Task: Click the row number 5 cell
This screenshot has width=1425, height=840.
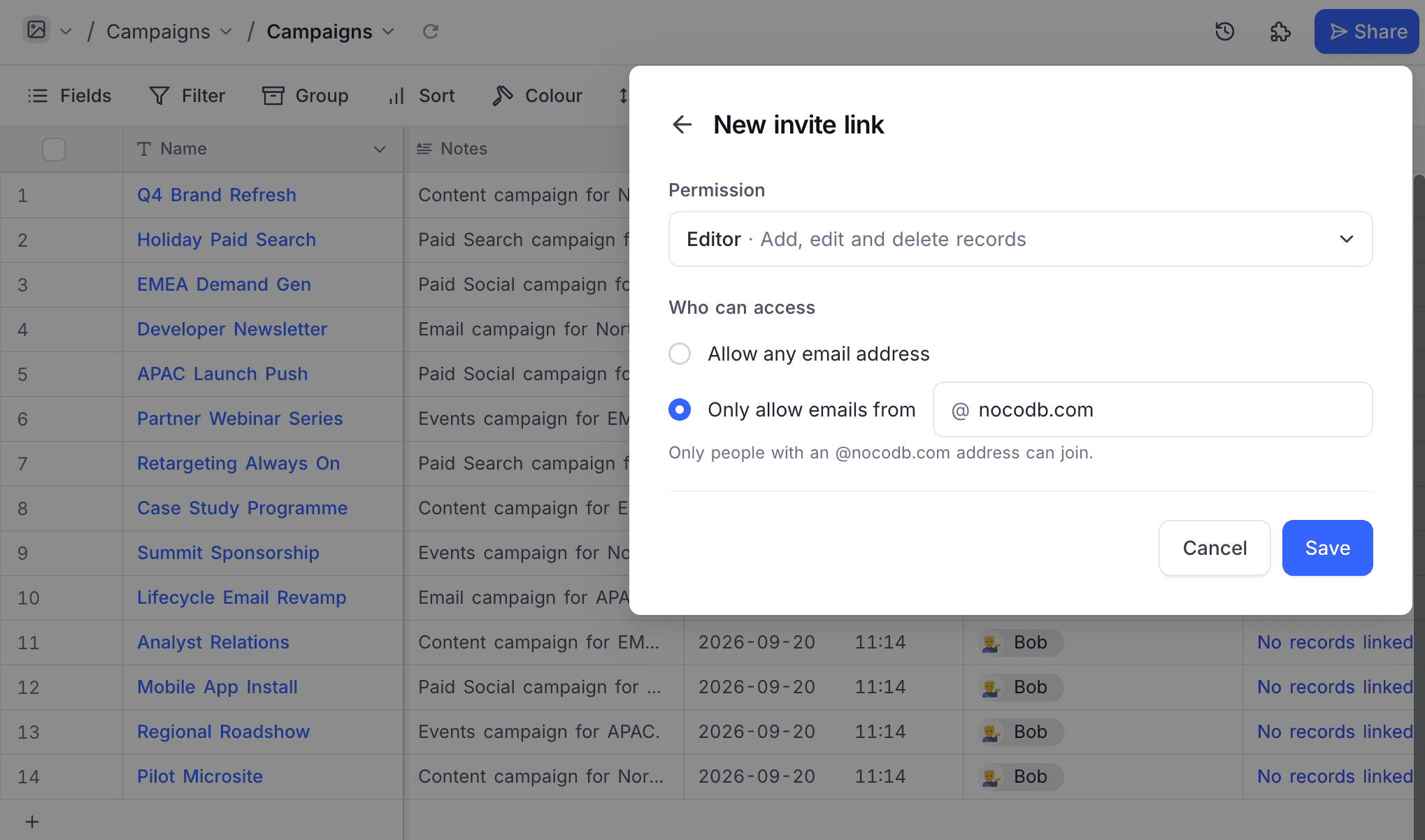Action: pos(62,374)
